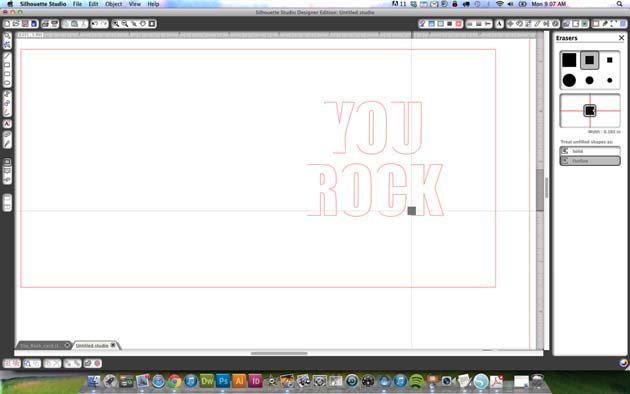Viewport: 630px width, 394px height.
Task: Open Google Chrome from the Dock
Action: tap(174, 380)
